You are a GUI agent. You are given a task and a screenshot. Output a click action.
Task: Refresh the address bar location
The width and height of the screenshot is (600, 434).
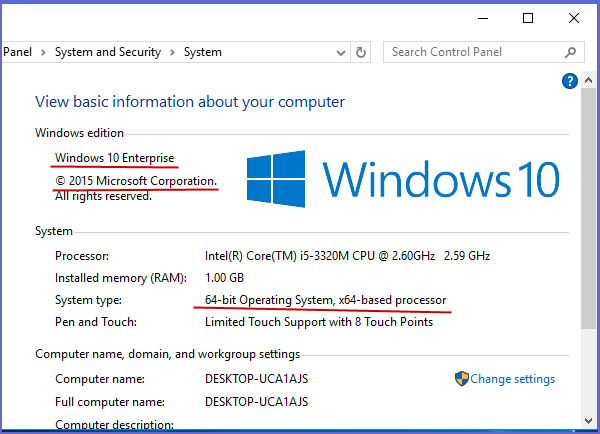pyautogui.click(x=360, y=52)
